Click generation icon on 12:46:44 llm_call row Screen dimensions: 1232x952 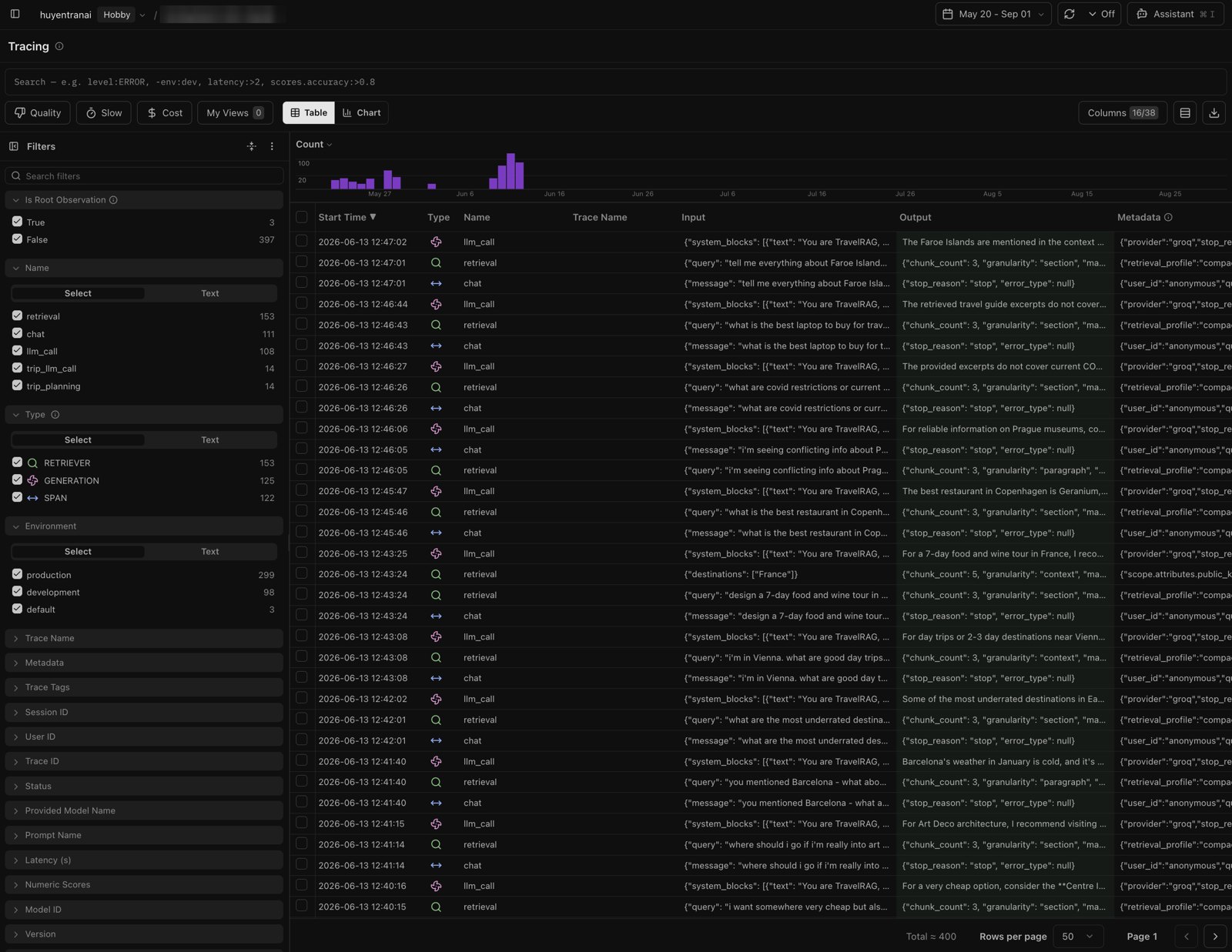(x=436, y=304)
